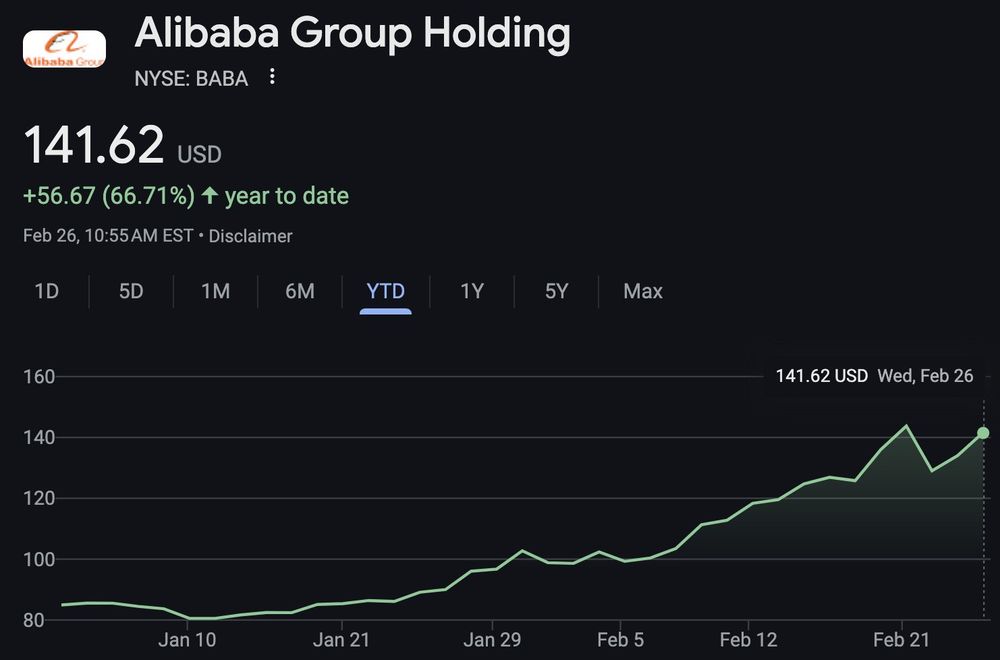1000x660 pixels.
Task: Switch chart to 1Y range
Action: click(x=472, y=292)
